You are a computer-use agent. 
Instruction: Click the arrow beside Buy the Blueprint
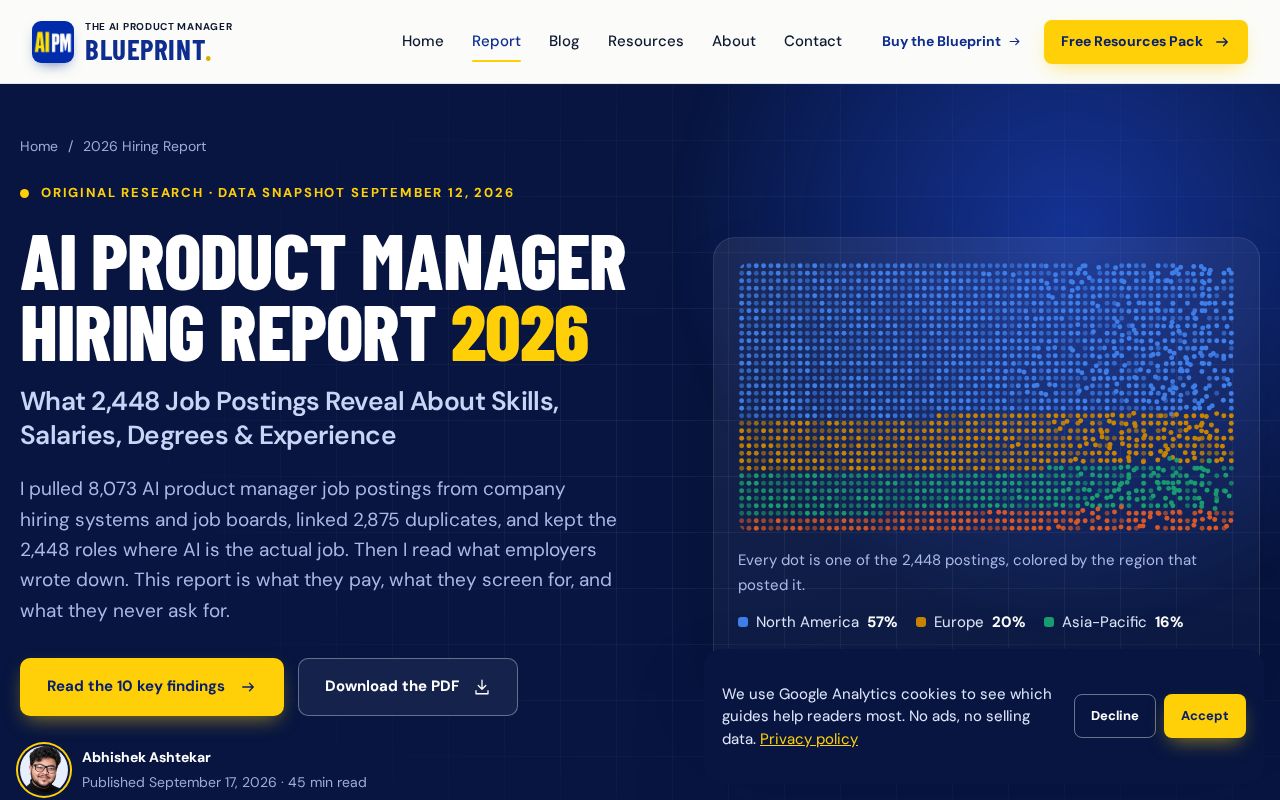[x=1014, y=42]
